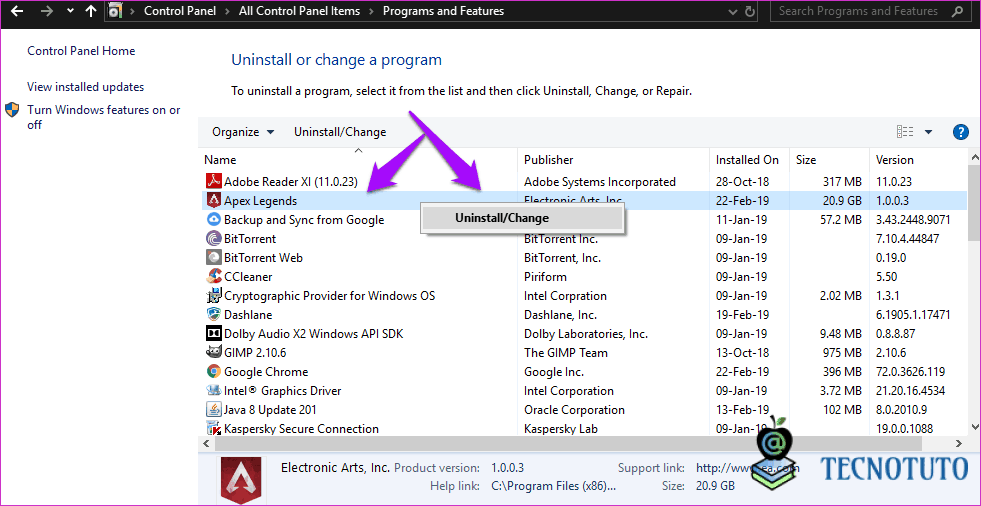The width and height of the screenshot is (981, 506).
Task: Click the Adobe Reader XI program icon
Action: click(x=214, y=181)
